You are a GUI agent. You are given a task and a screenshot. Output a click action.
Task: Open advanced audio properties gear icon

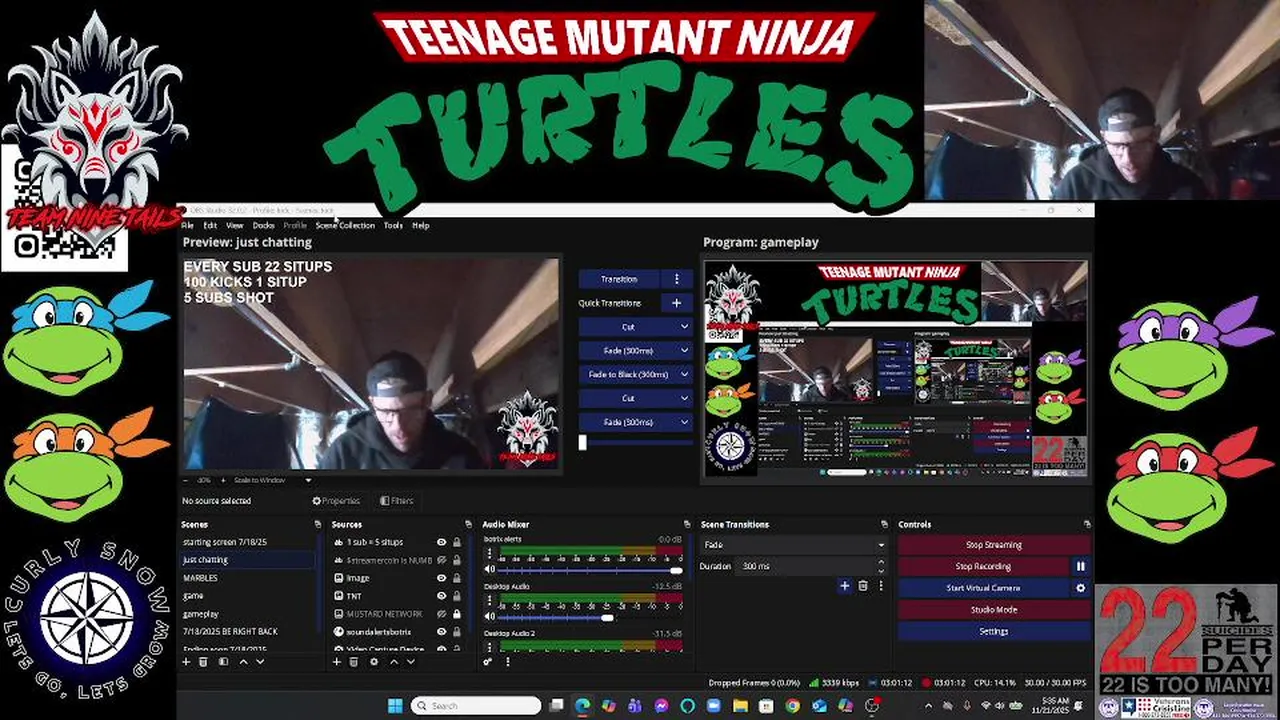point(488,662)
